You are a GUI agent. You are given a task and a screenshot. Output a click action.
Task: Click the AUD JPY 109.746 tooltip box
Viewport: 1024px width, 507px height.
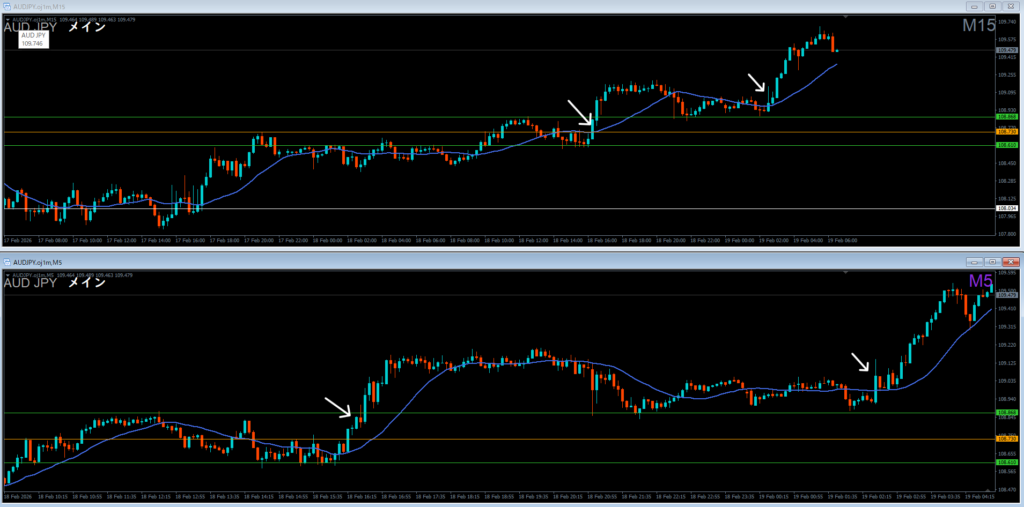pos(32,39)
